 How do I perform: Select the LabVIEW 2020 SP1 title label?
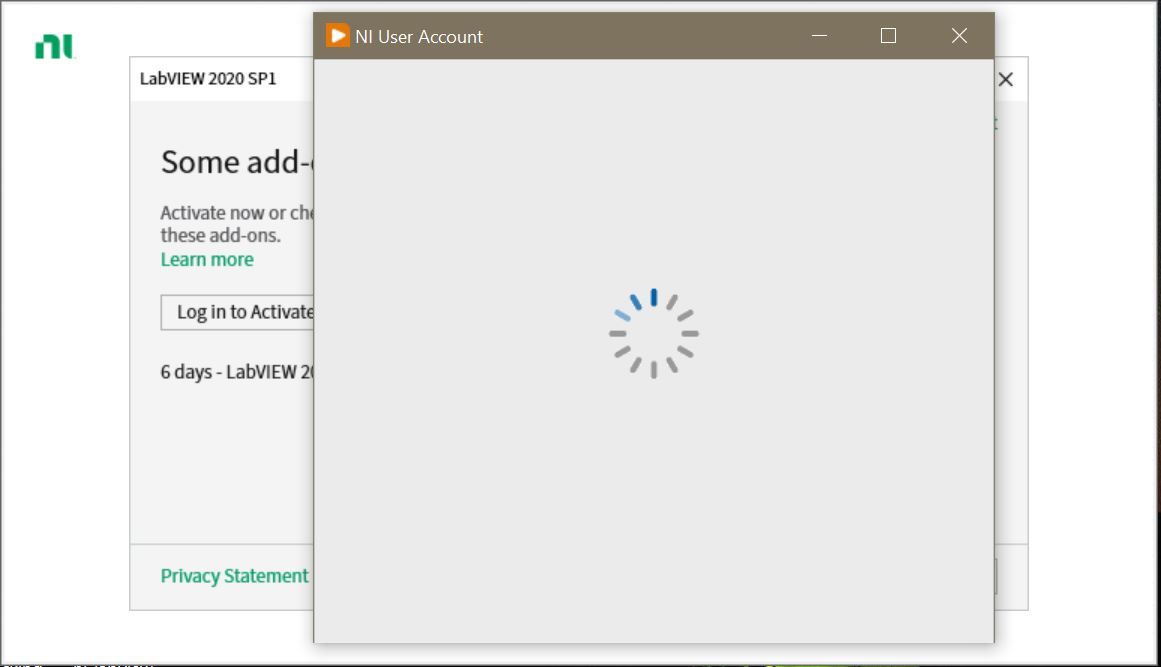coord(209,78)
